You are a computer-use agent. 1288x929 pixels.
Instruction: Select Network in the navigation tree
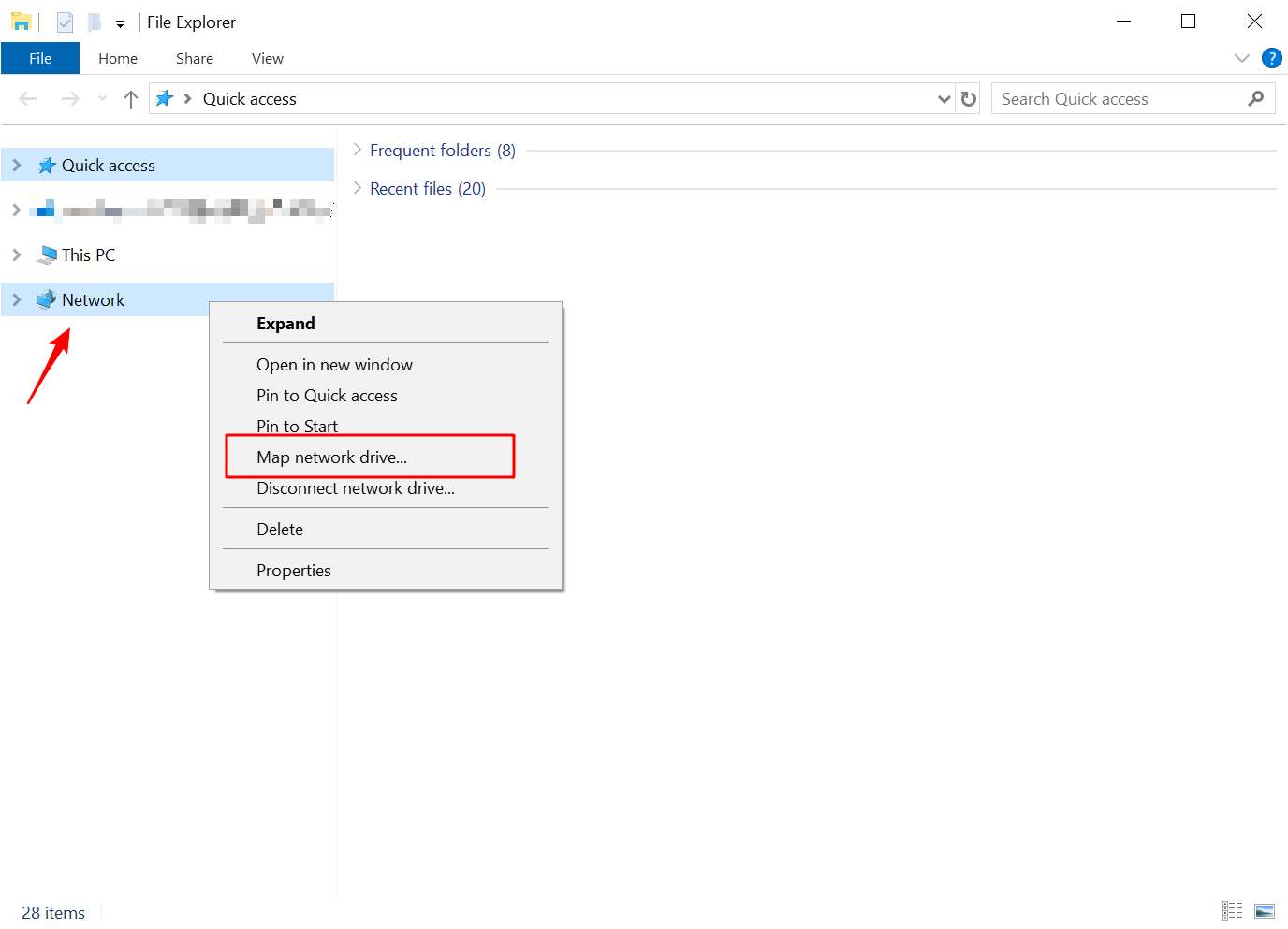coord(93,299)
